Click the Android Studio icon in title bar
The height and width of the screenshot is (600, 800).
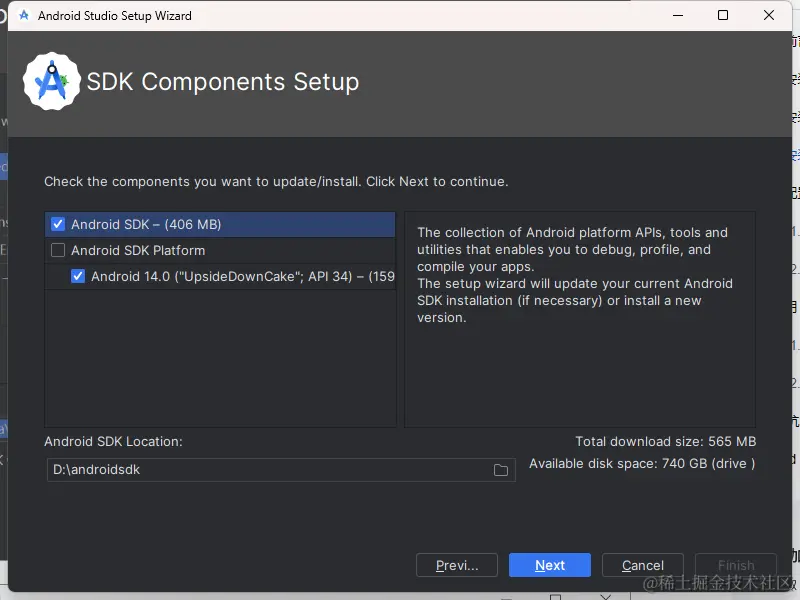tap(24, 16)
